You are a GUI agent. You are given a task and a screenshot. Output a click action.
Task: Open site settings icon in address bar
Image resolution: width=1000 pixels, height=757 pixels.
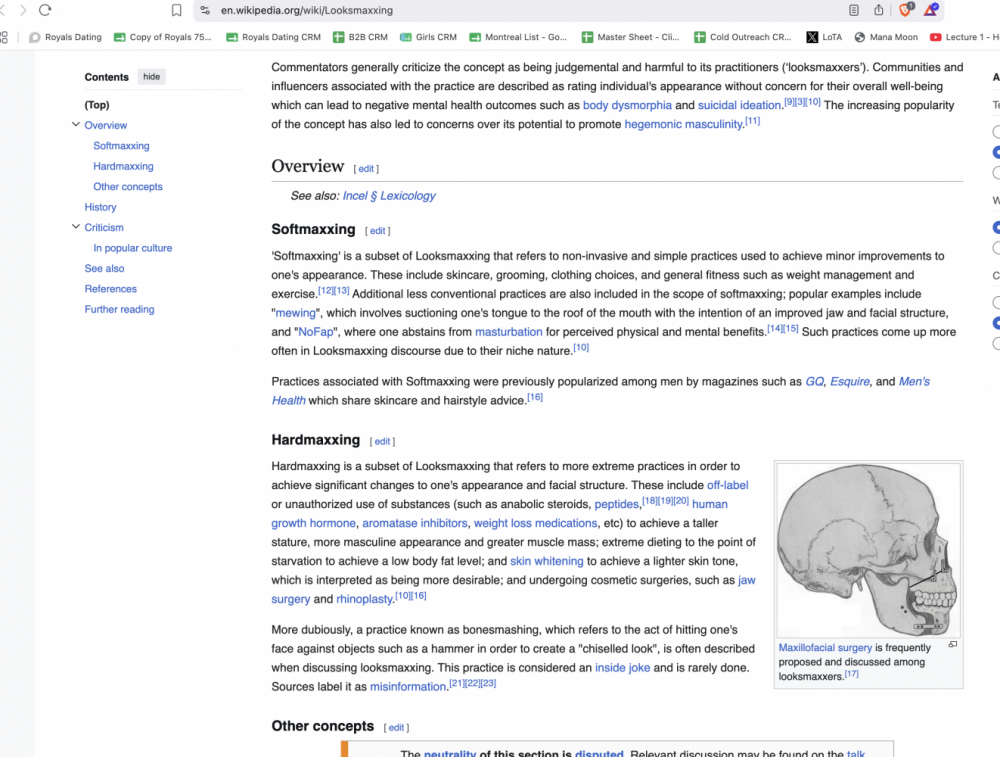coord(205,10)
